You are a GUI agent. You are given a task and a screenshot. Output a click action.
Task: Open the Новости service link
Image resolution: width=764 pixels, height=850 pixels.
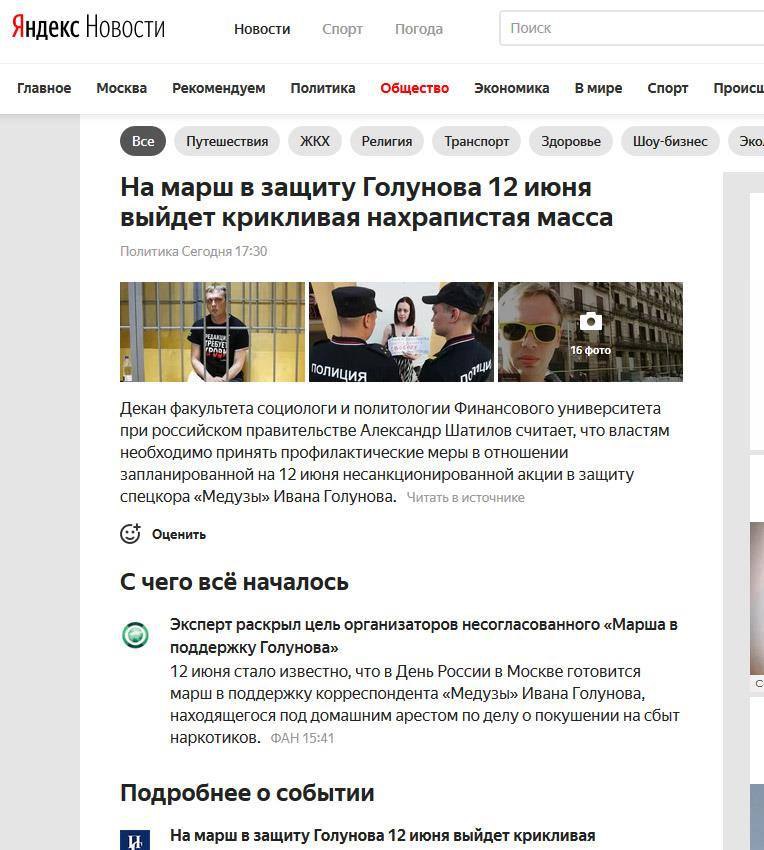click(262, 29)
